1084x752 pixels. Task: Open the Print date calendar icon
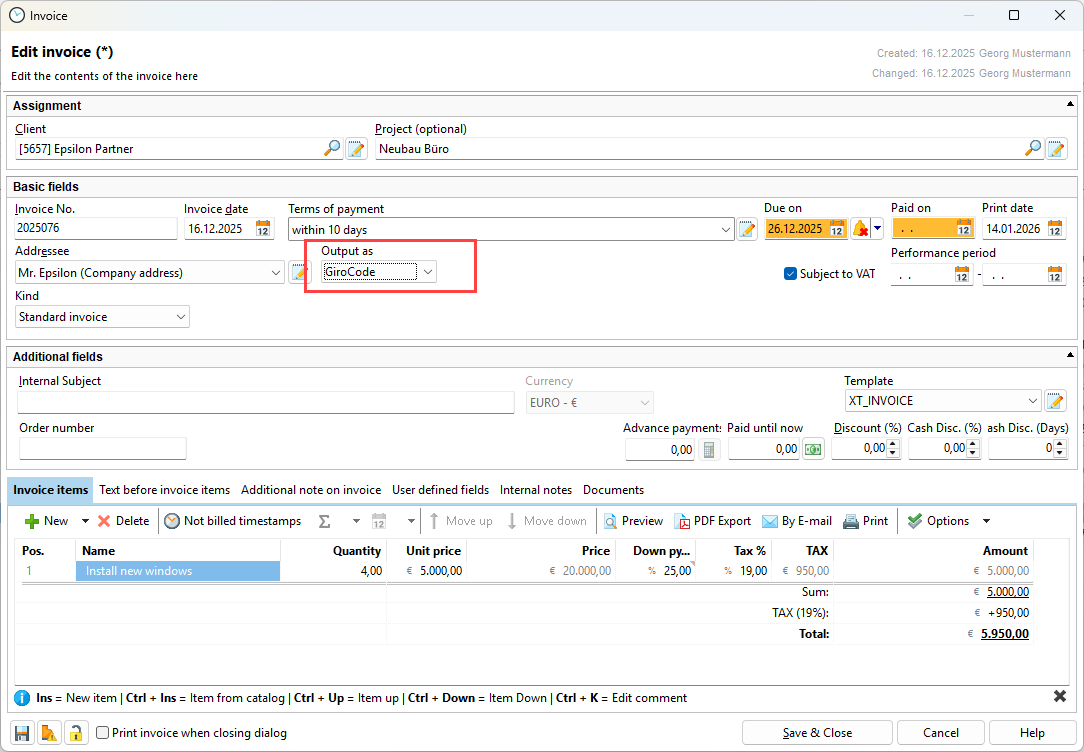pos(1055,229)
